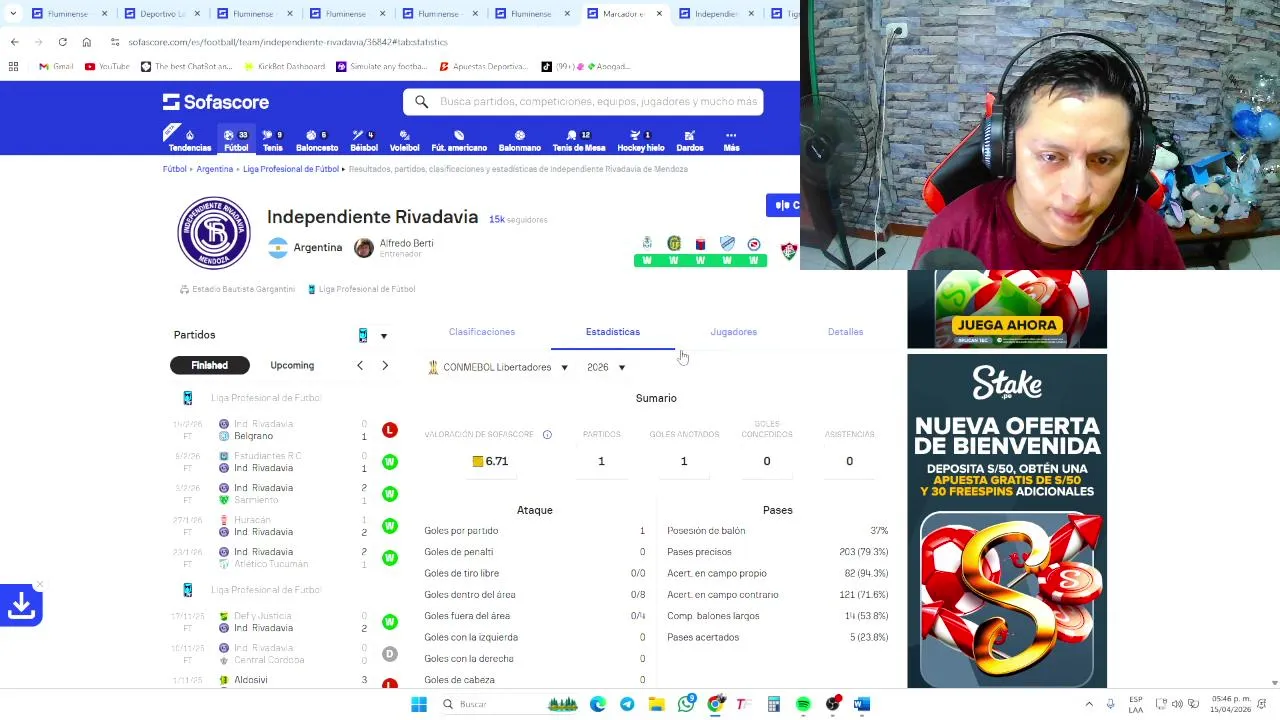Open the 2026 season dropdown

(x=606, y=367)
